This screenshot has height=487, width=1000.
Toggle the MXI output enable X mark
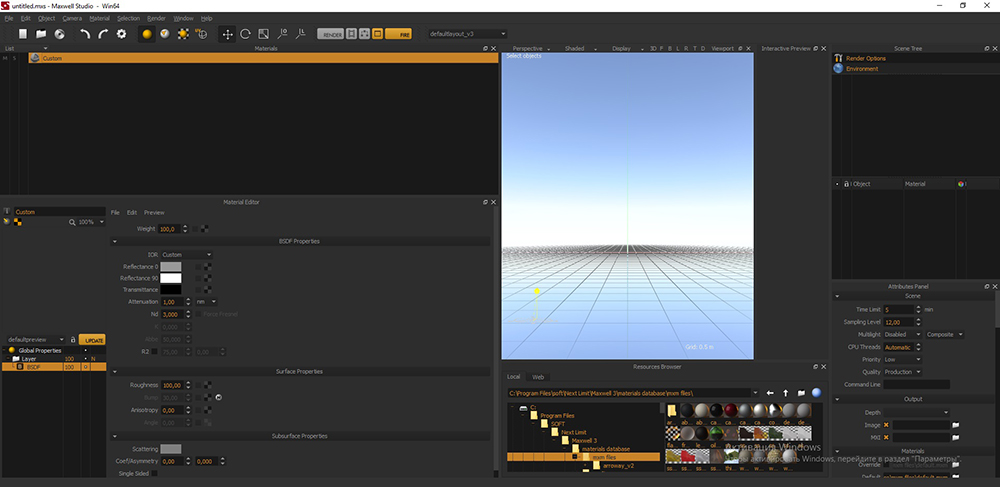[x=886, y=437]
